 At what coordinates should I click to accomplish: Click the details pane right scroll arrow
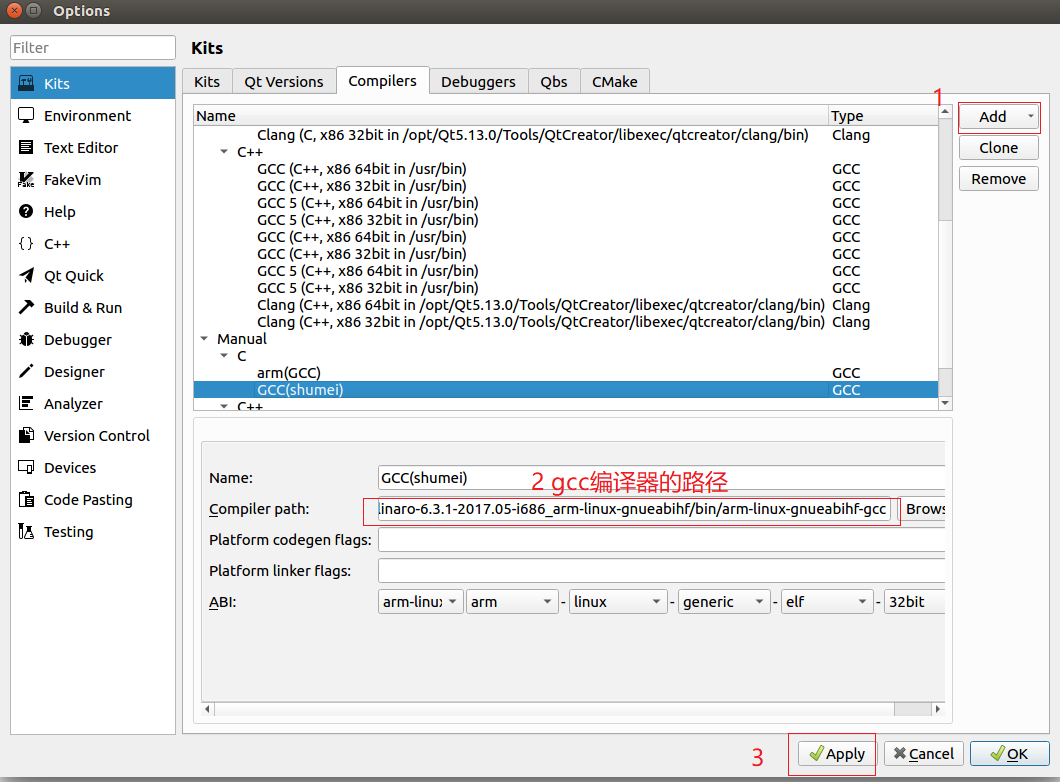pyautogui.click(x=938, y=709)
